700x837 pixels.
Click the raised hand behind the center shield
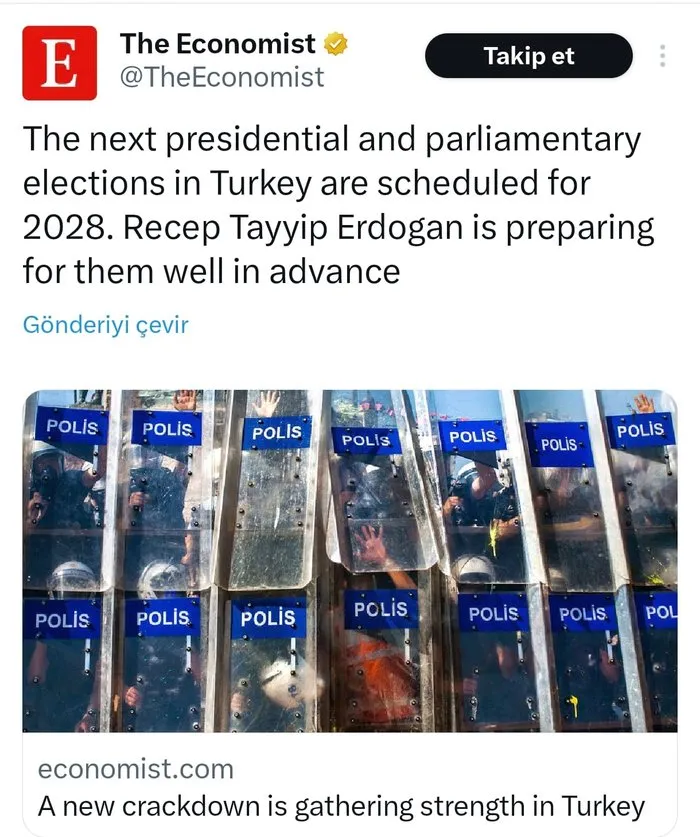click(x=371, y=543)
